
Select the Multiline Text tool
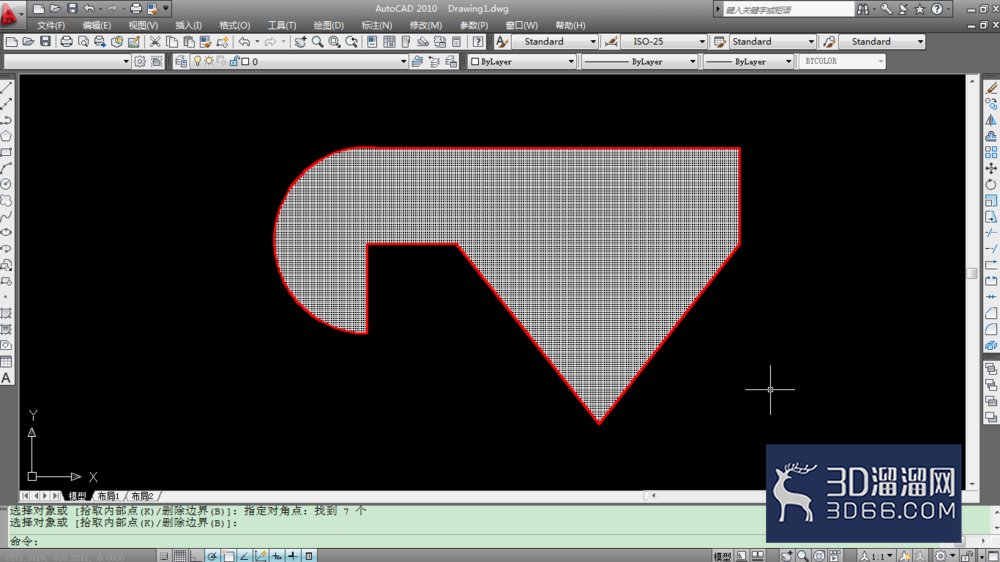(x=6, y=378)
